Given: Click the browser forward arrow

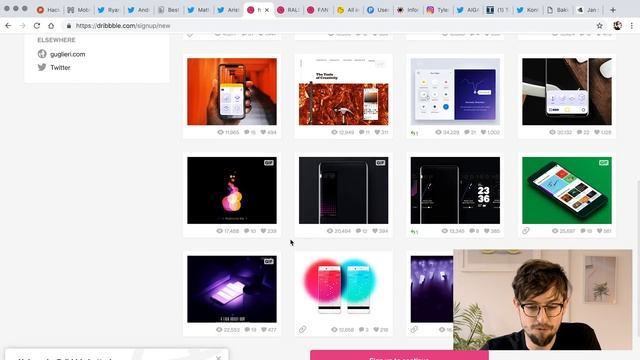Looking at the screenshot, I should pos(22,26).
